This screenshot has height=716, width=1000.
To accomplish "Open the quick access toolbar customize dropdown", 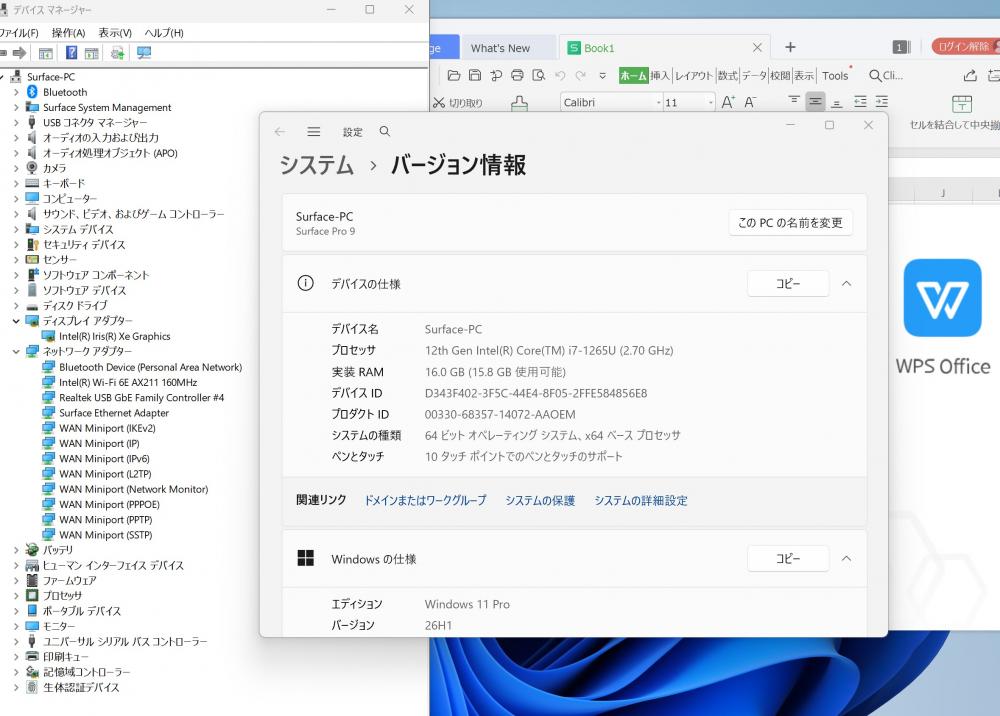I will (602, 75).
